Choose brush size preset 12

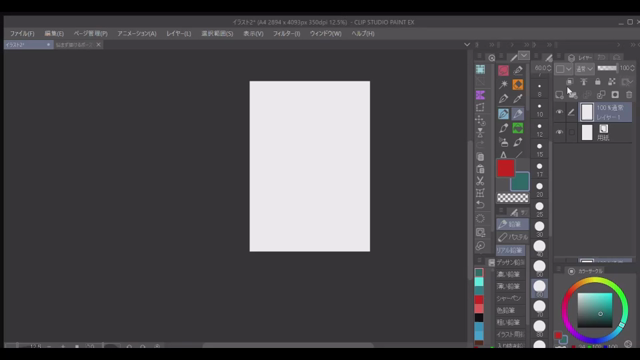coord(540,129)
